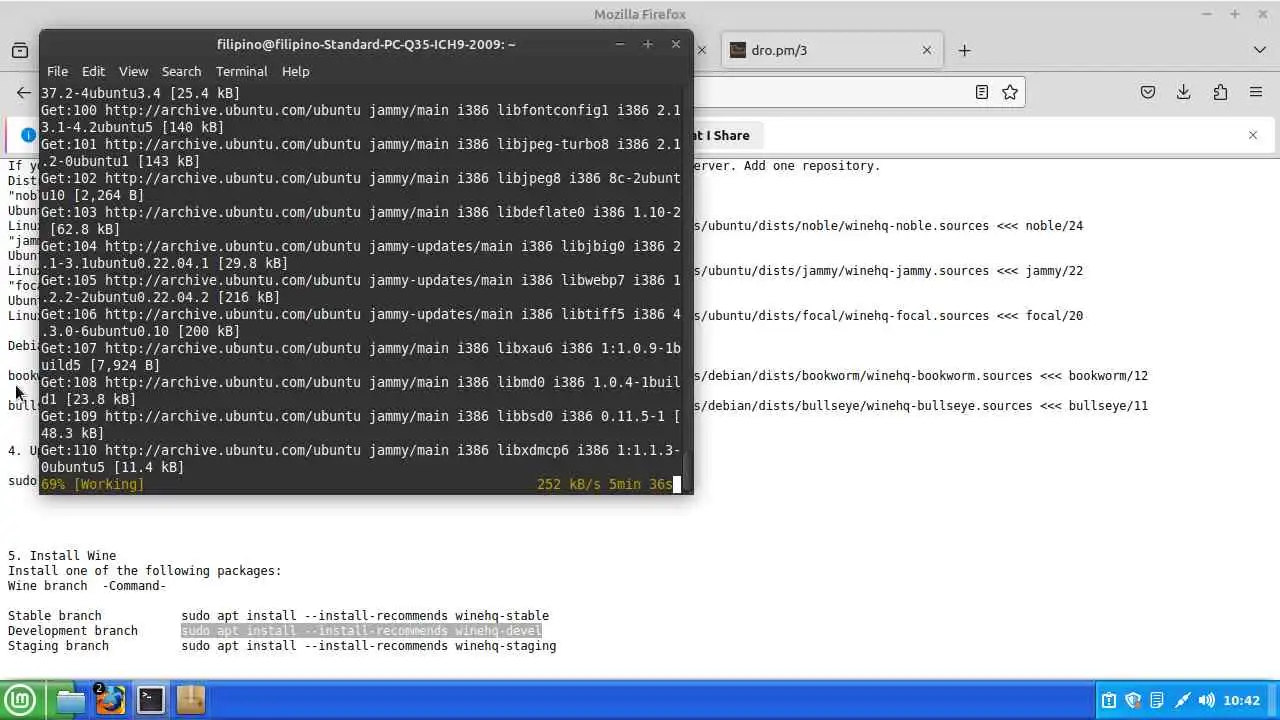The image size is (1280, 720).
Task: Open the file manager from taskbar
Action: pos(70,700)
